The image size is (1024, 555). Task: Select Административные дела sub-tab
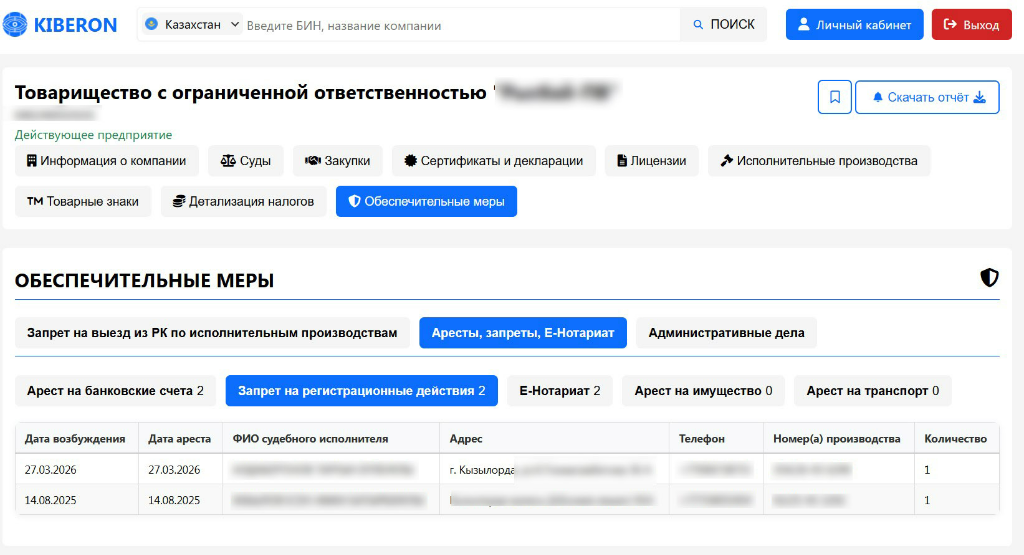[726, 333]
